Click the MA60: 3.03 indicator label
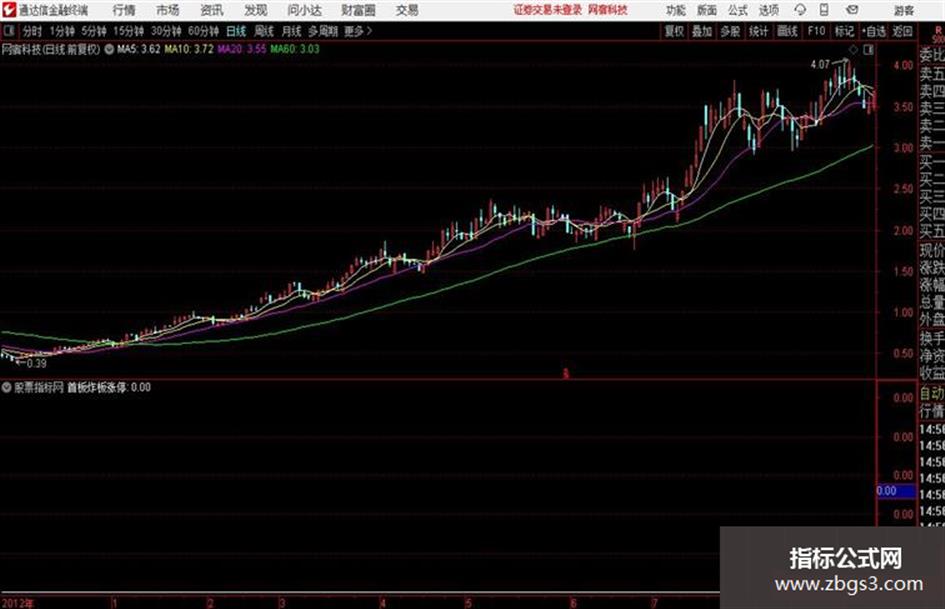The image size is (945, 609). 295,49
